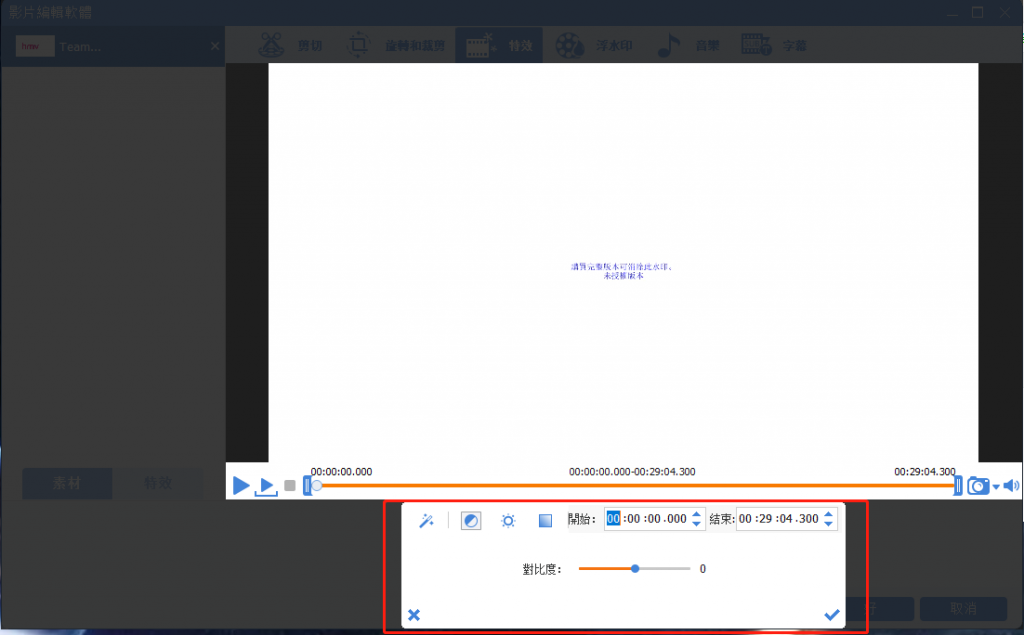The image size is (1024, 635).
Task: Select the brightness sun icon
Action: tap(508, 521)
